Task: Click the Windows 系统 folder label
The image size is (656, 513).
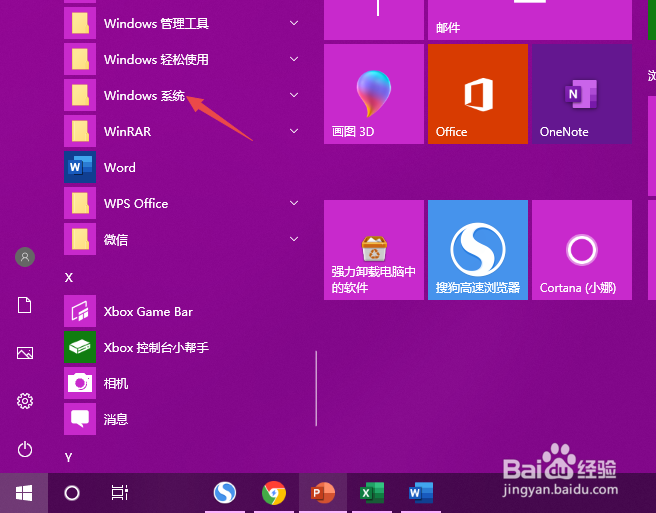Action: [x=144, y=95]
